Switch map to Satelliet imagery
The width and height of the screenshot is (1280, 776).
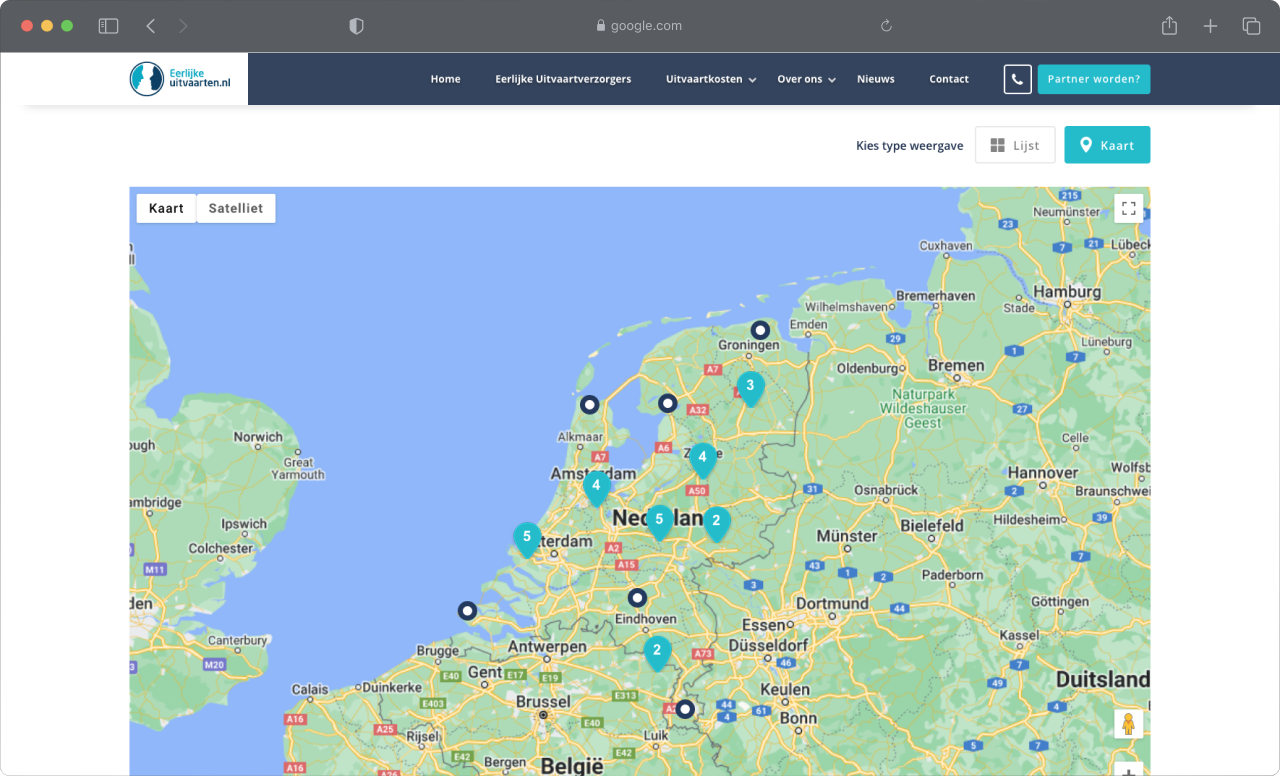[x=235, y=208]
